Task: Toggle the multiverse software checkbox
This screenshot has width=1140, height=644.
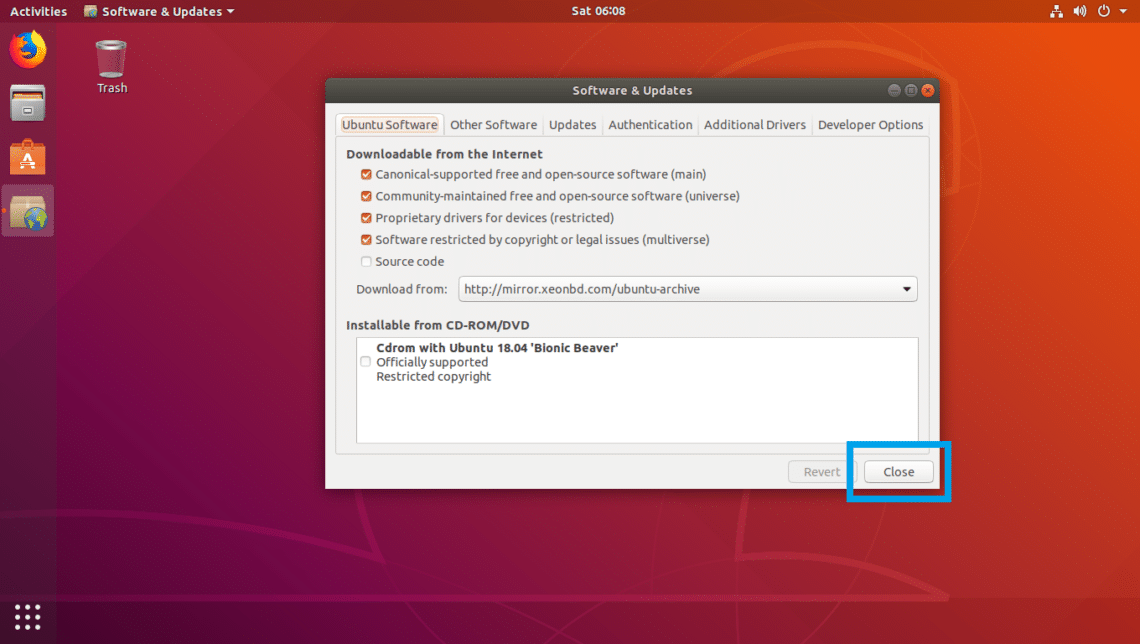Action: (366, 240)
